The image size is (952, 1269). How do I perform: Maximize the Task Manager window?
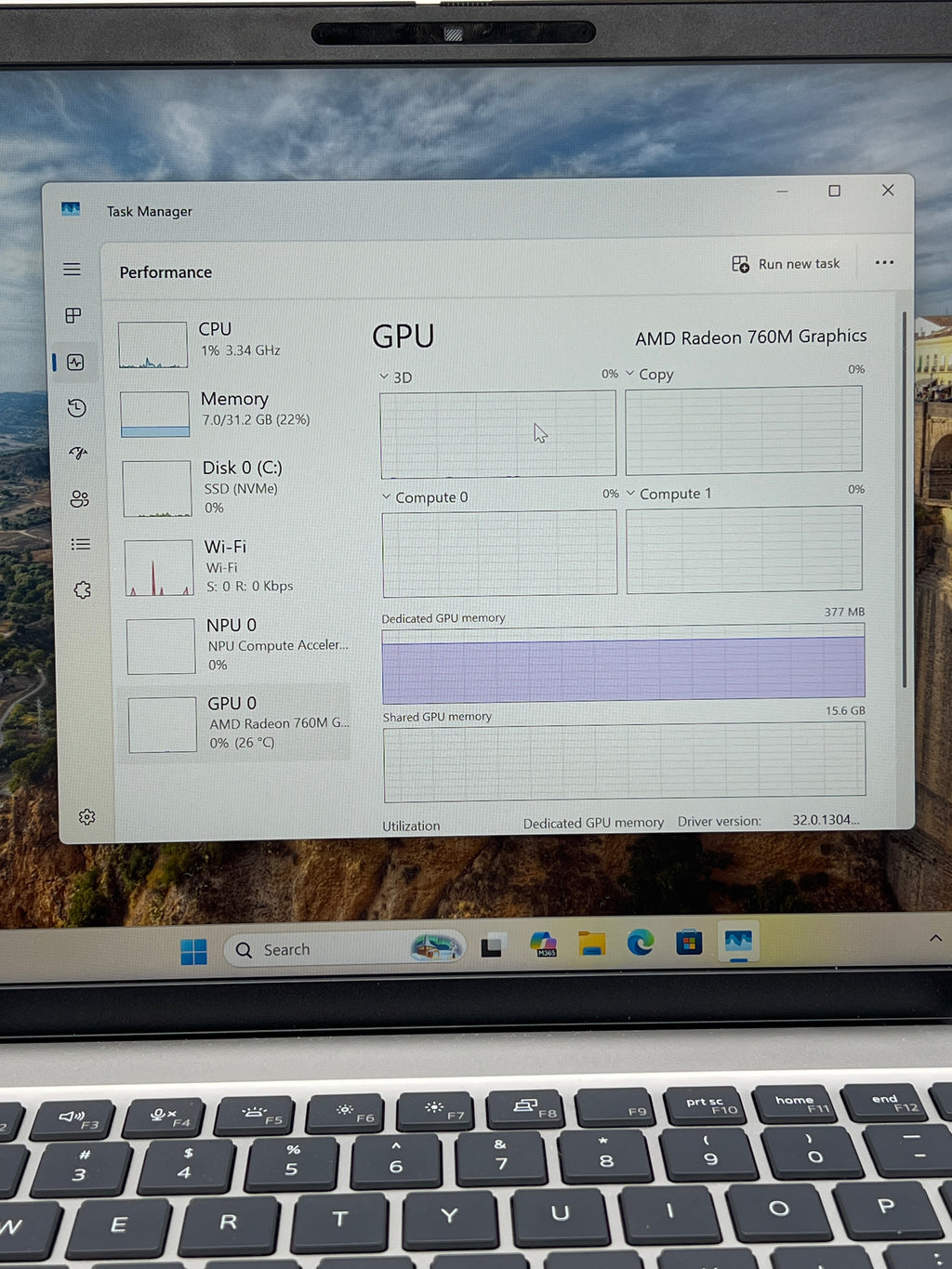834,191
